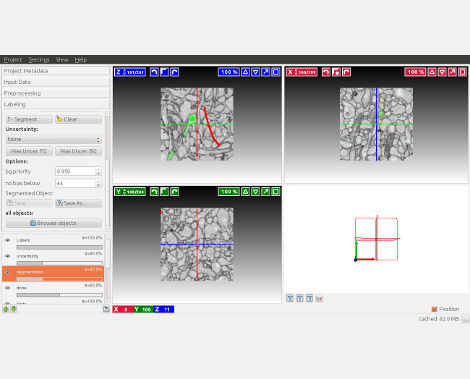Click the Browse objects button

[54, 223]
